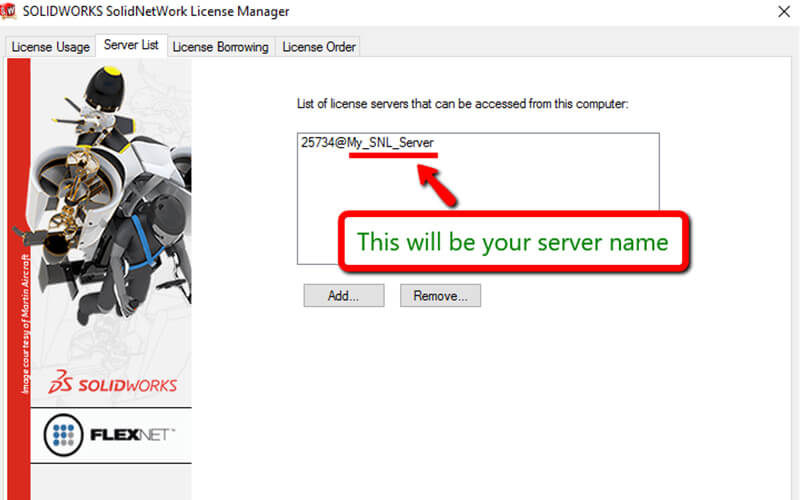Select the 25734@My_SNL_Server entry

click(x=367, y=142)
